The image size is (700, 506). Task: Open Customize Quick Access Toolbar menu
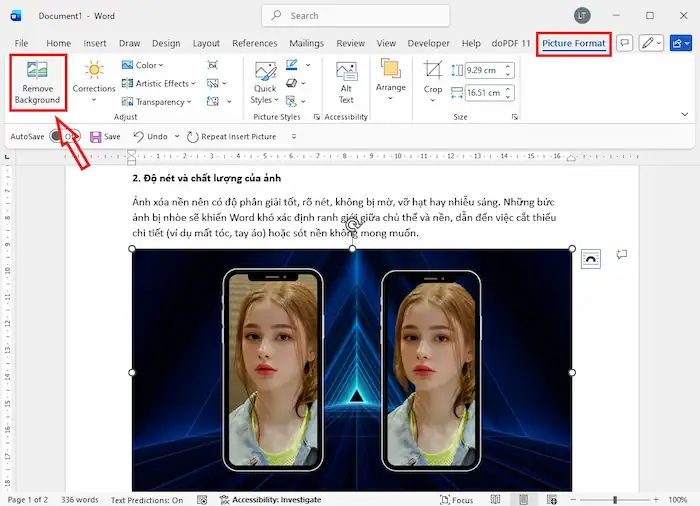pos(294,137)
